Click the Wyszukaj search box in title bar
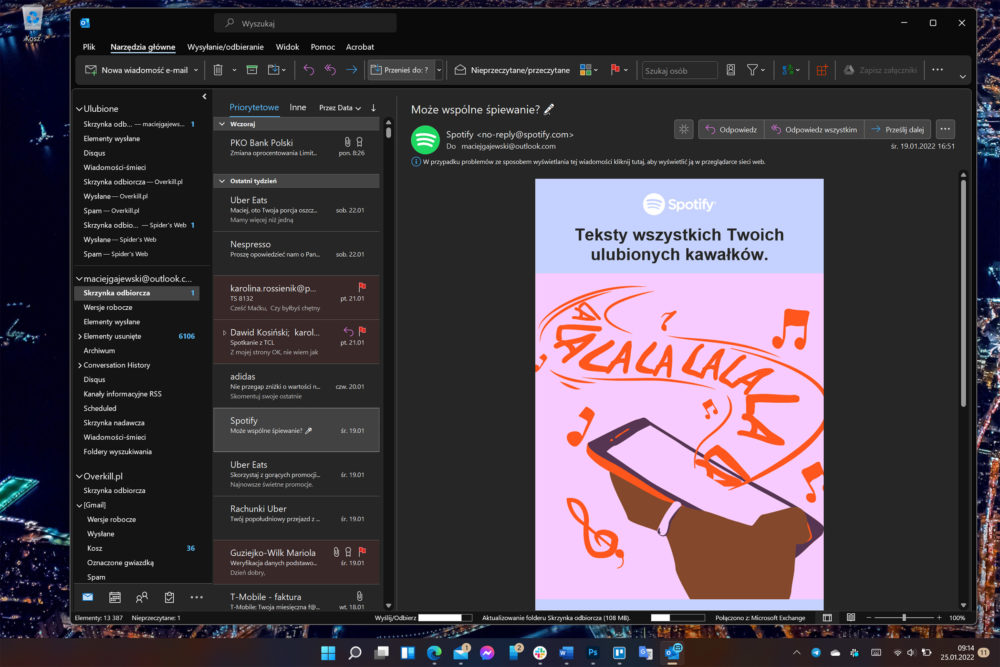Viewport: 1000px width, 667px height. [x=305, y=24]
